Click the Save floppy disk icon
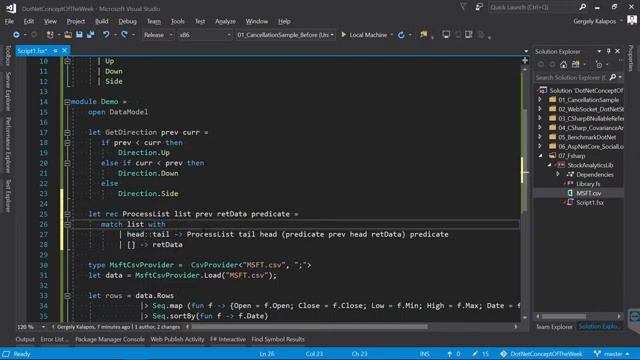Viewport: 640px width, 360px height. pos(79,35)
